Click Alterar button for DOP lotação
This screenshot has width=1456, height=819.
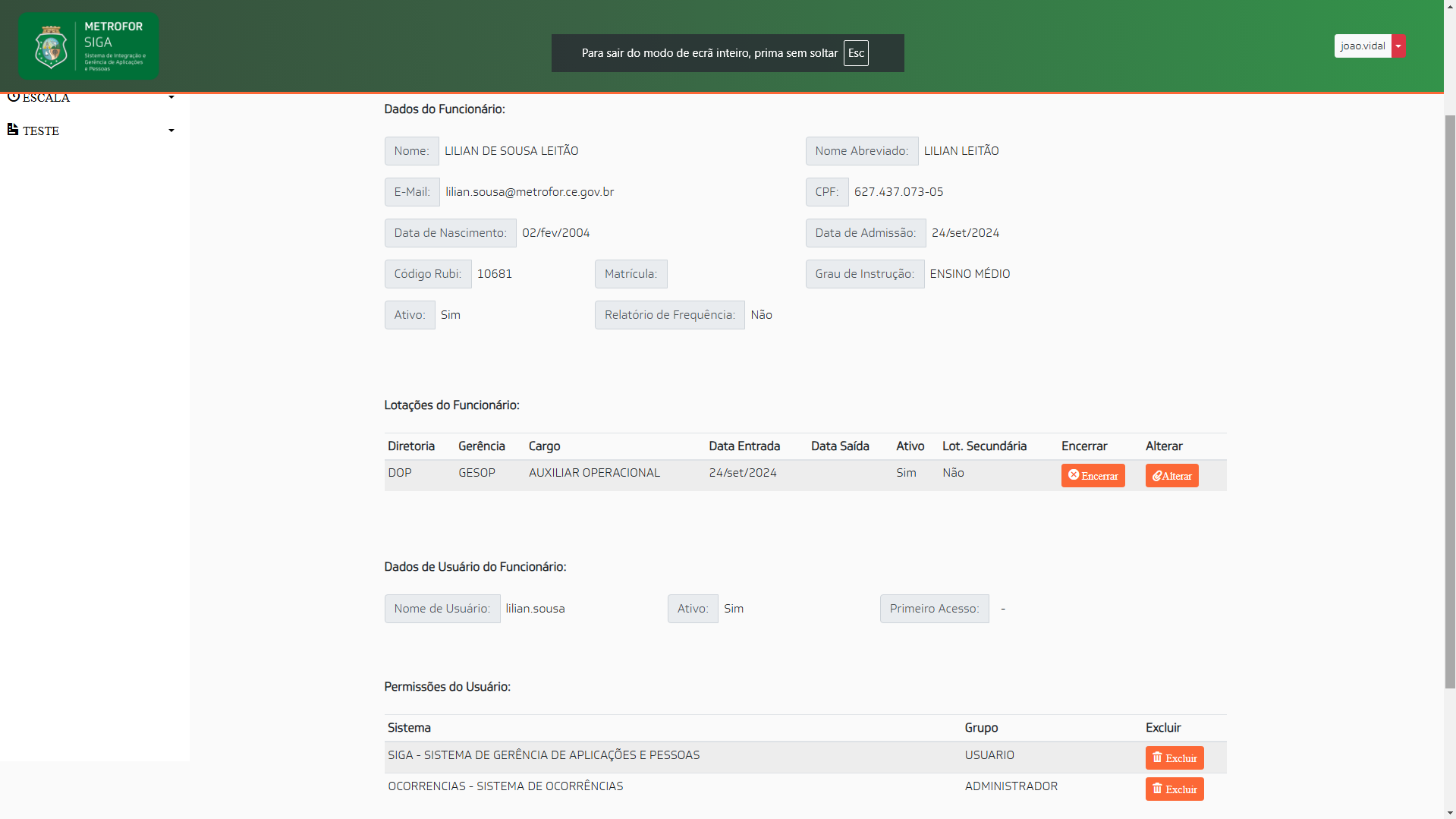pyautogui.click(x=1171, y=476)
